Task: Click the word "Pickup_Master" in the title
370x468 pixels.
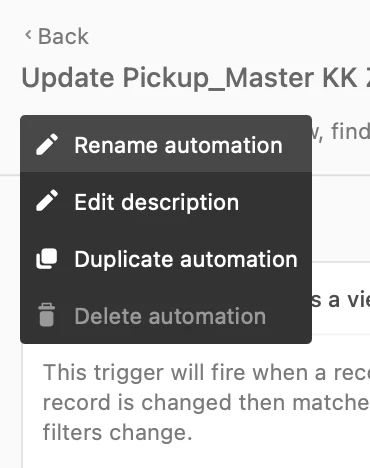Action: point(219,79)
